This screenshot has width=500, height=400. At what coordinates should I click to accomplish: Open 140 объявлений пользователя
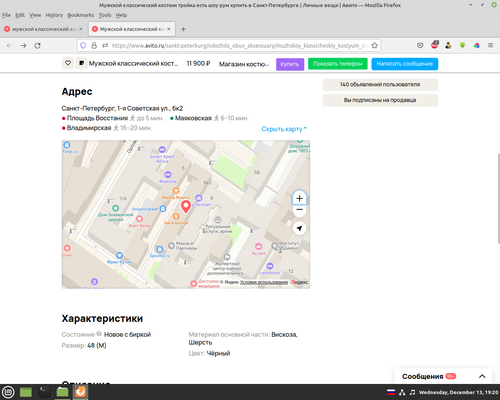coord(380,84)
